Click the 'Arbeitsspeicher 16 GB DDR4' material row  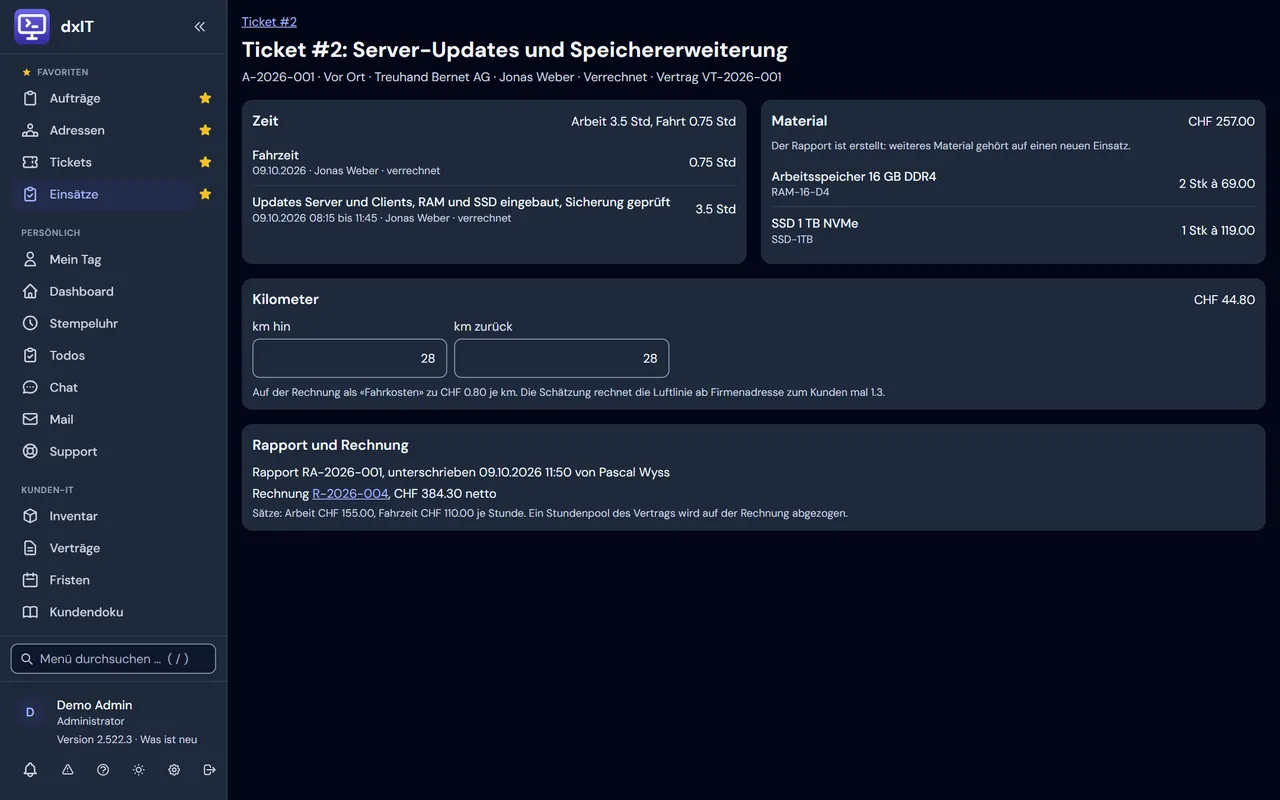pyautogui.click(x=1013, y=184)
